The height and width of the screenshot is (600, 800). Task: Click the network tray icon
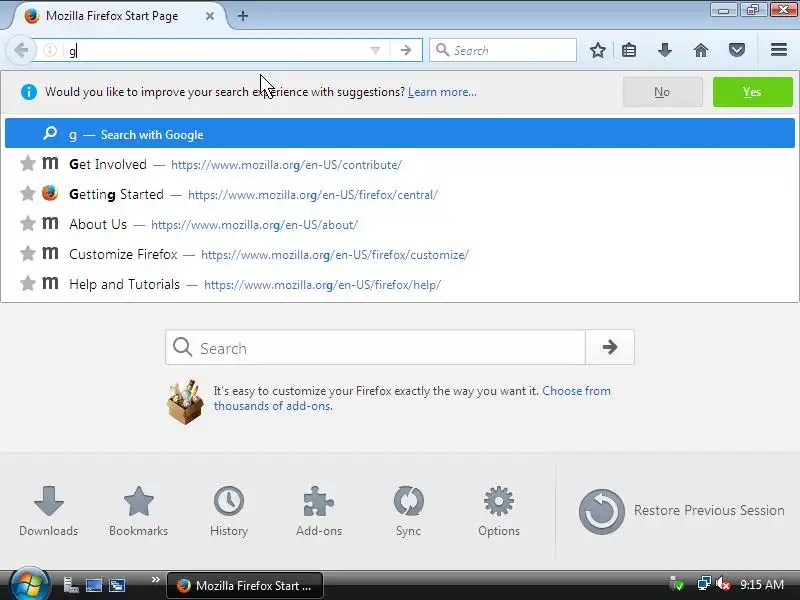click(x=704, y=584)
